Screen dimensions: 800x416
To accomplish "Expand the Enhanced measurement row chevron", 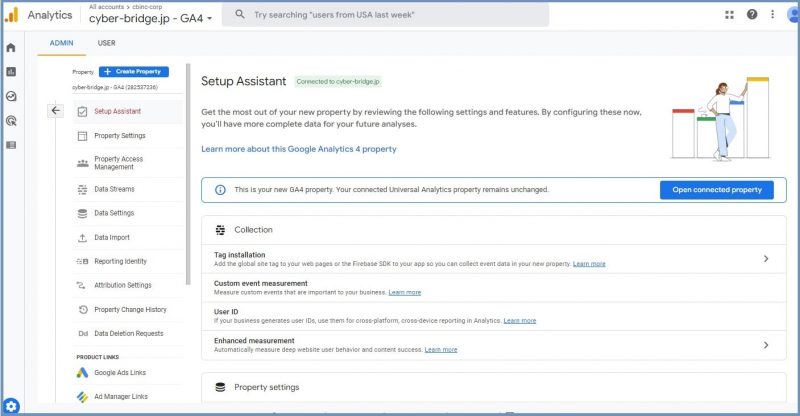I will click(x=766, y=345).
